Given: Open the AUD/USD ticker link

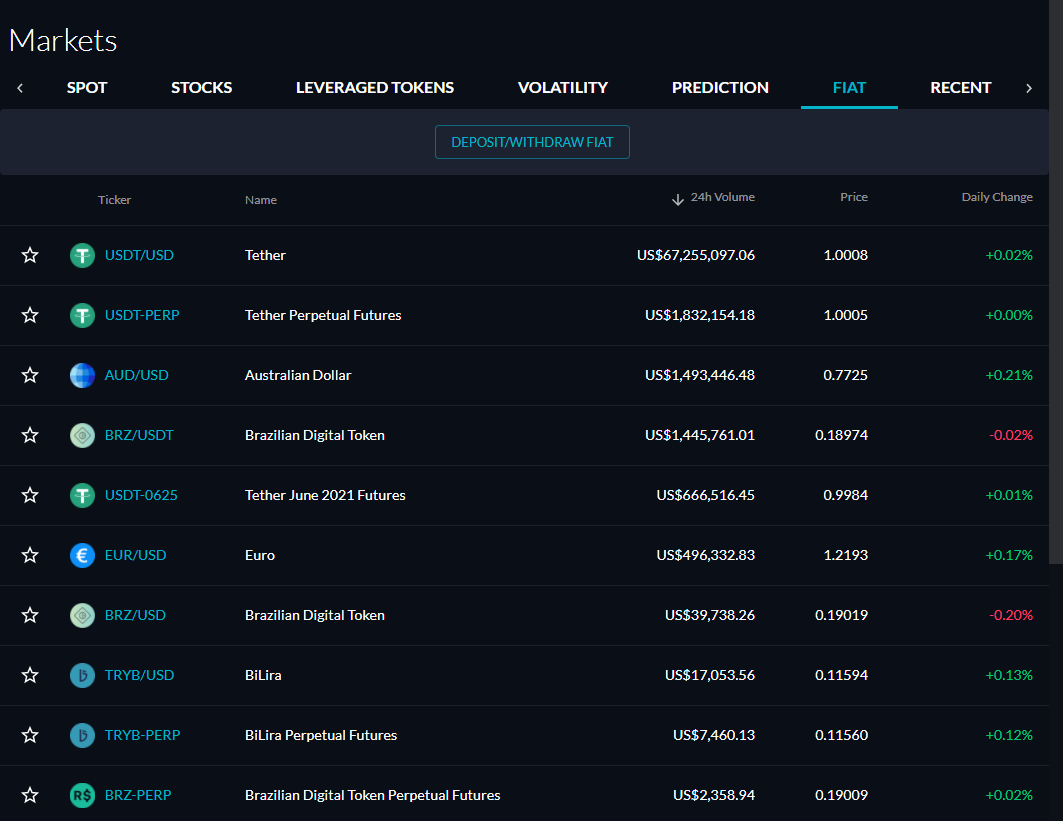Looking at the screenshot, I should (x=137, y=375).
